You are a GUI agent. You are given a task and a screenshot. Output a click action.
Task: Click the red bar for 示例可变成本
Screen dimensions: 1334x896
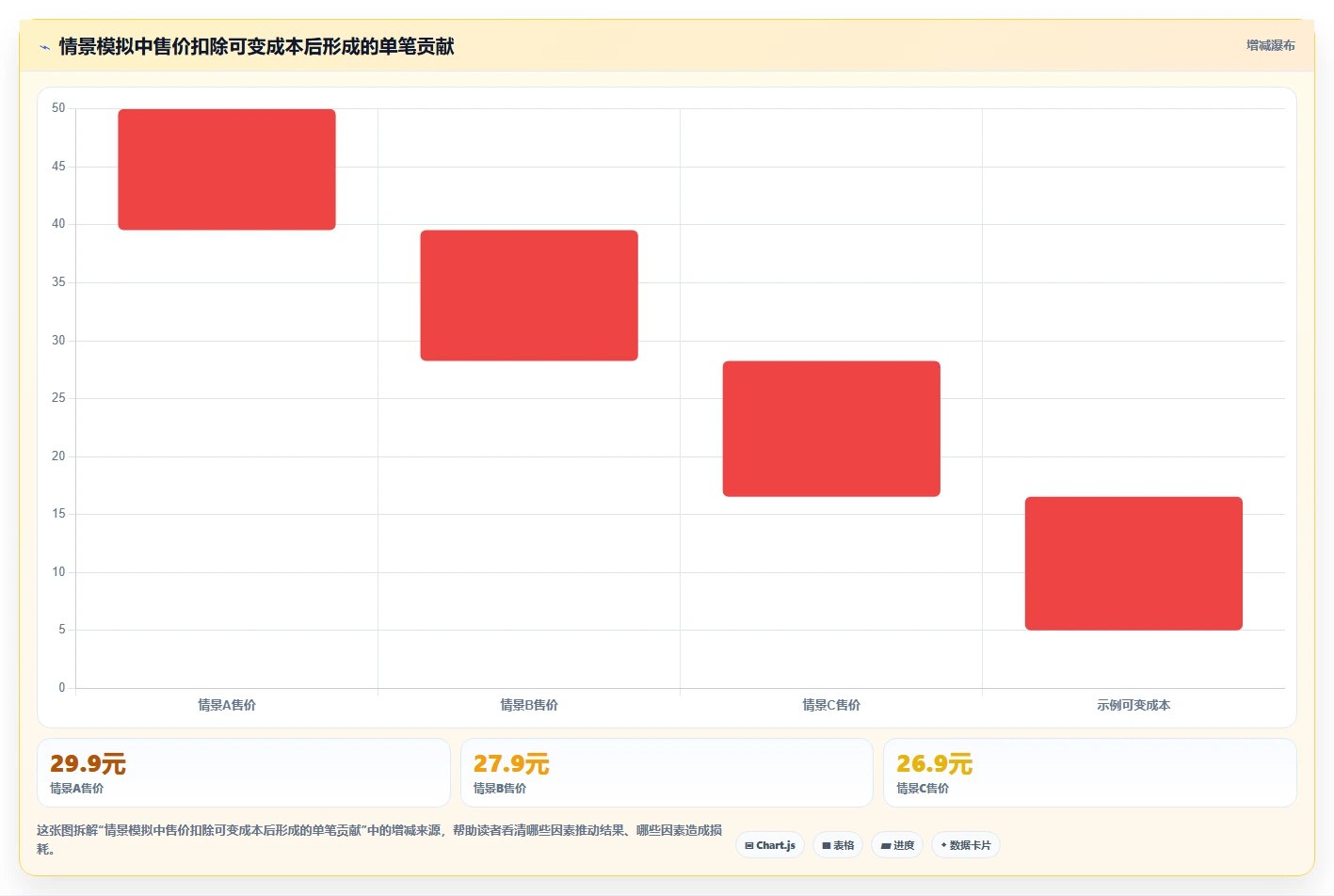tap(1133, 563)
